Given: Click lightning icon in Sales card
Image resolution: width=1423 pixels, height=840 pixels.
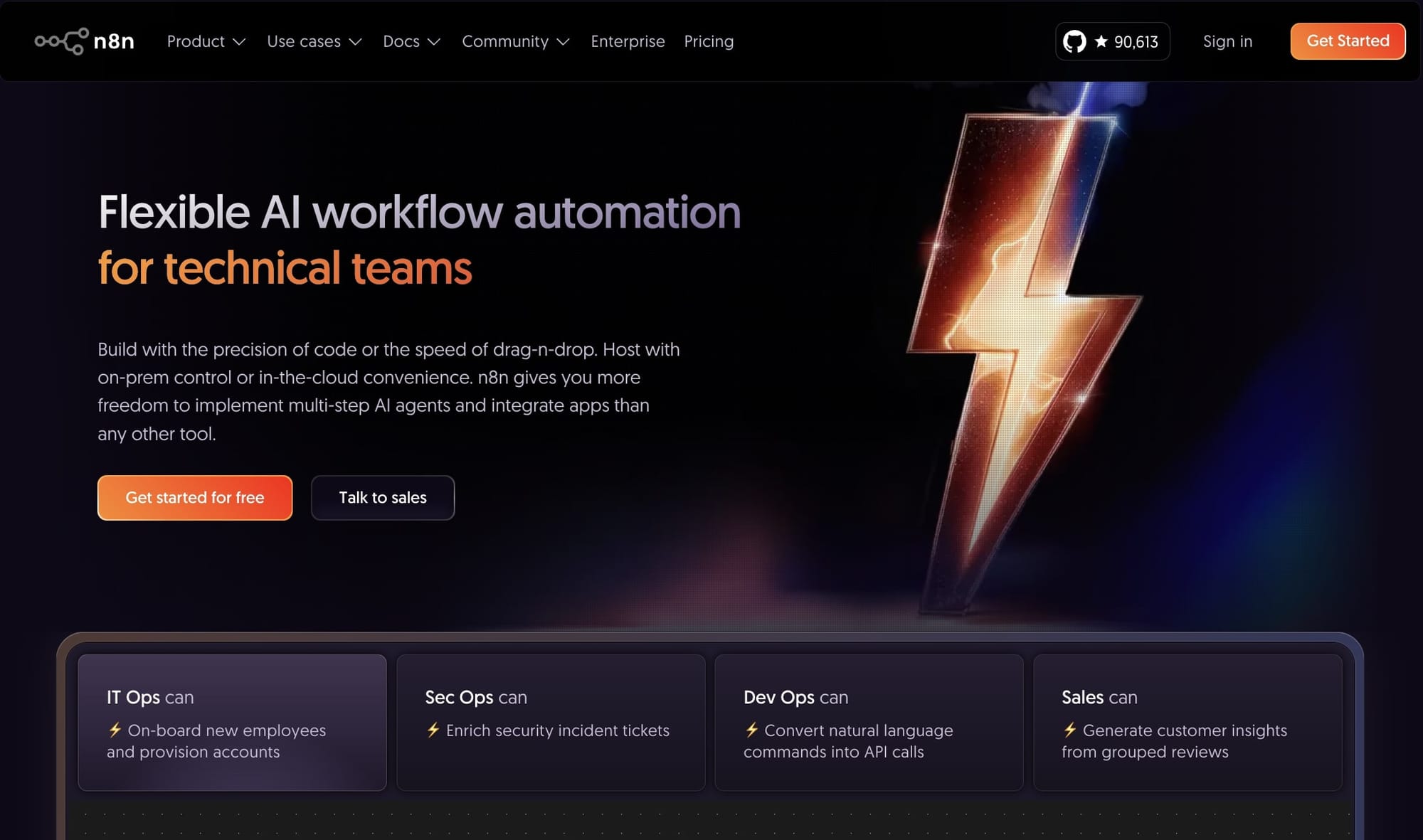Looking at the screenshot, I should coord(1070,730).
